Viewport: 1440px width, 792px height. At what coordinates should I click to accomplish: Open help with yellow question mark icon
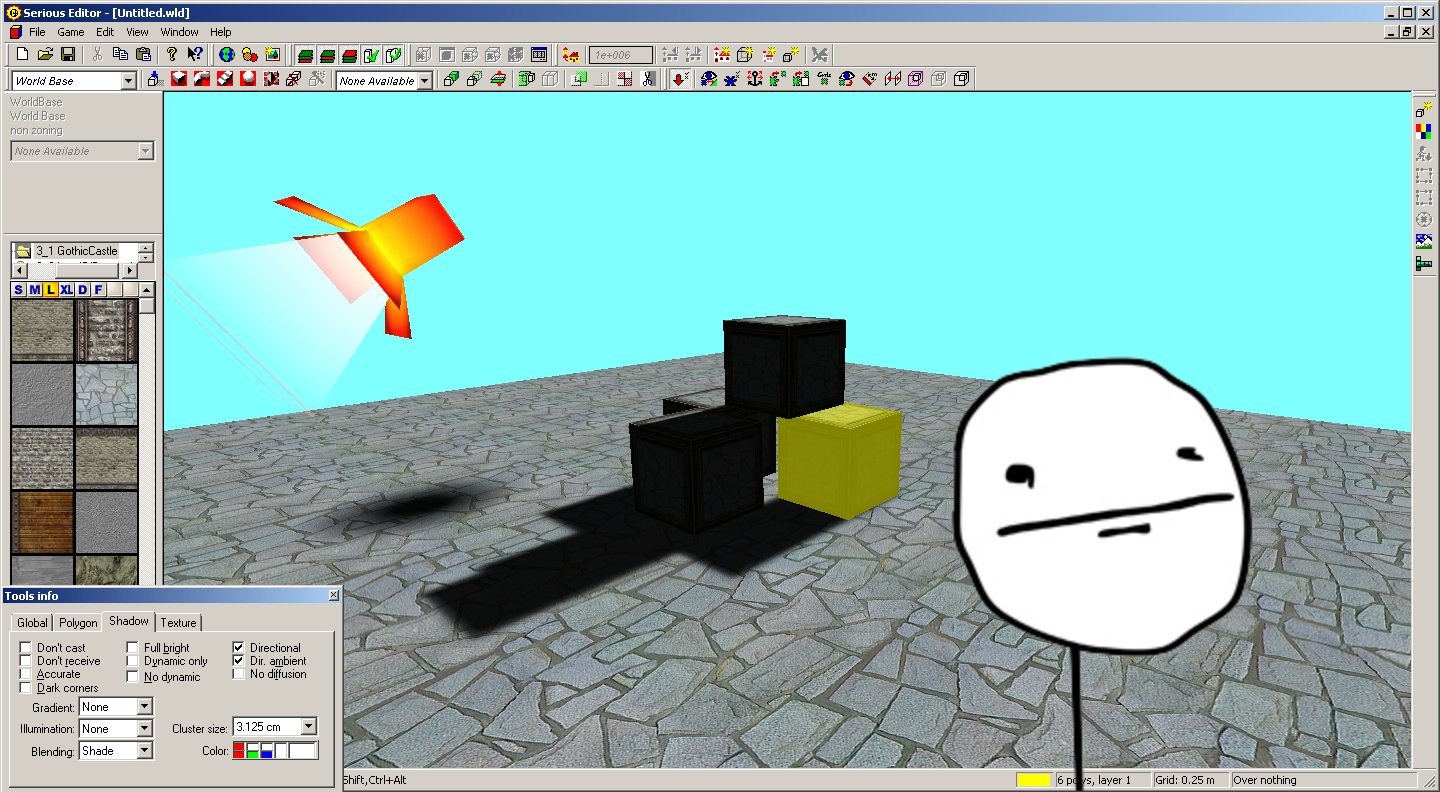click(172, 54)
